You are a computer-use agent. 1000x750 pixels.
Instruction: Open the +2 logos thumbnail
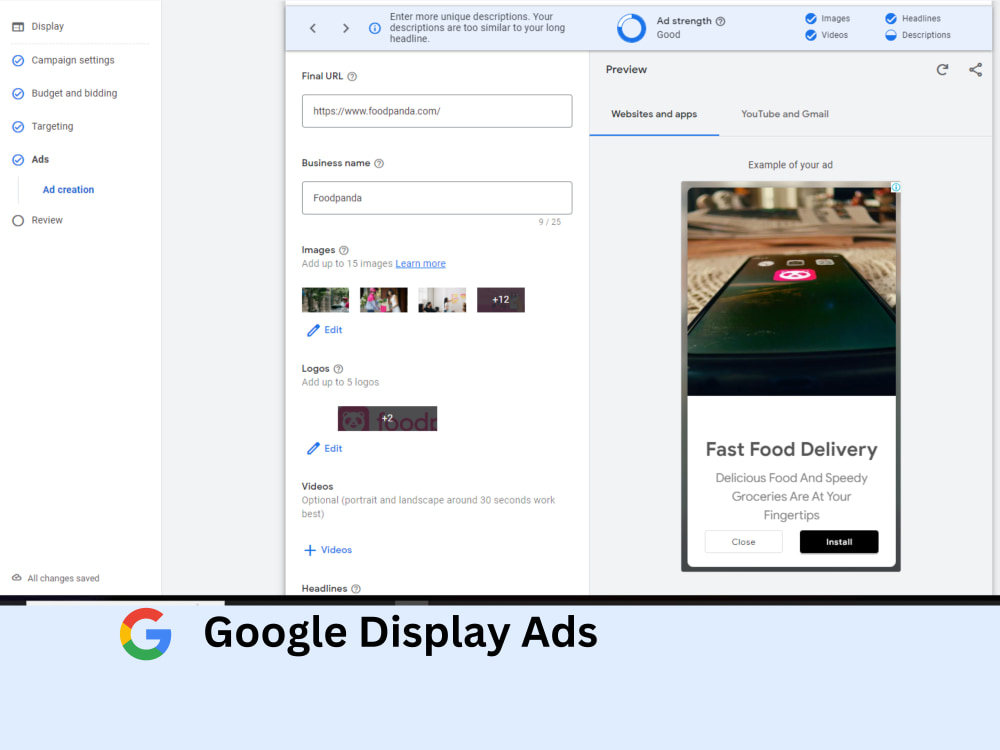(x=387, y=418)
